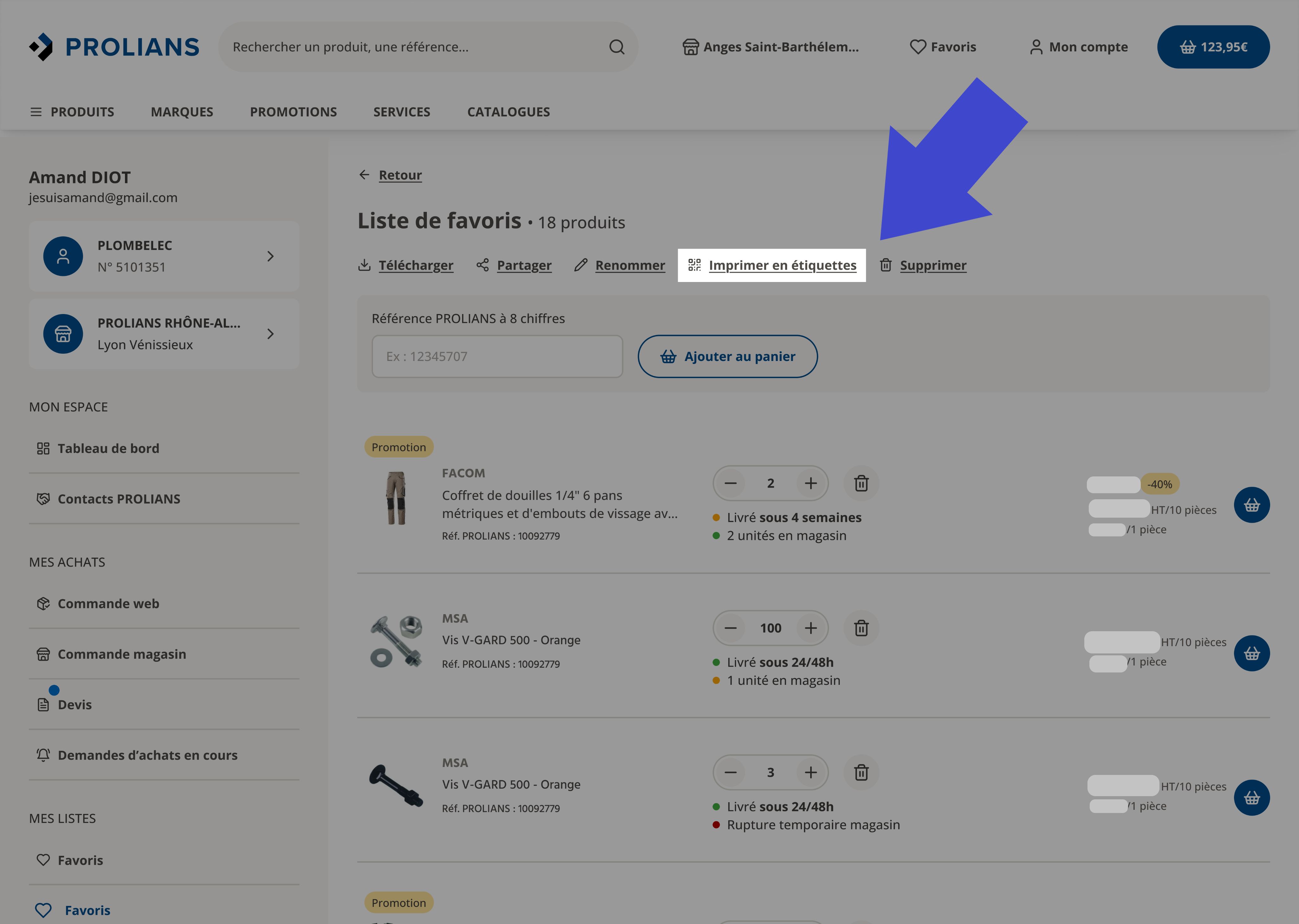Image resolution: width=1299 pixels, height=924 pixels.
Task: Focus the Référence PROLIANS input field
Action: tap(497, 356)
